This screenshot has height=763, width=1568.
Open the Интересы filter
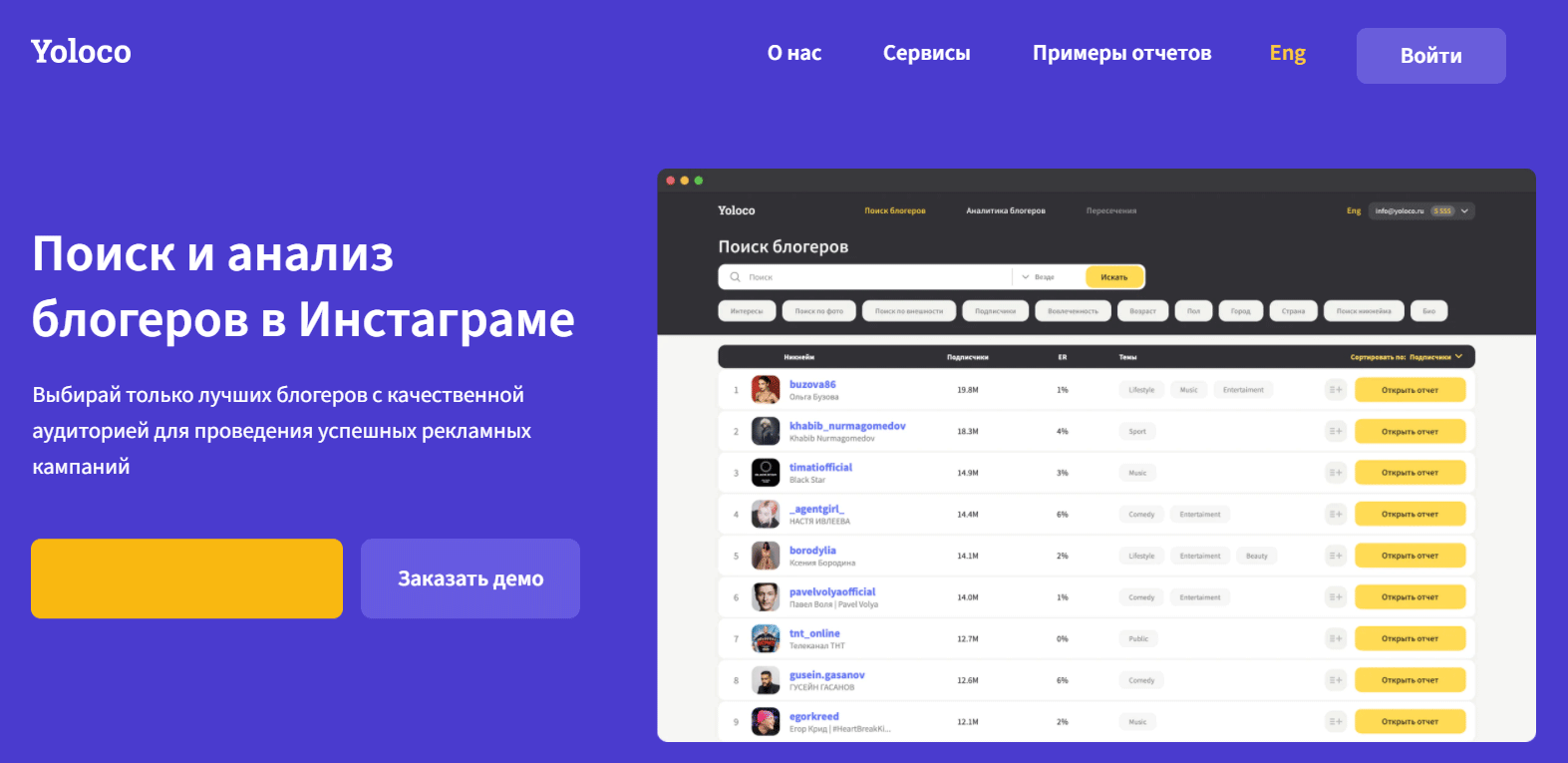tap(747, 311)
